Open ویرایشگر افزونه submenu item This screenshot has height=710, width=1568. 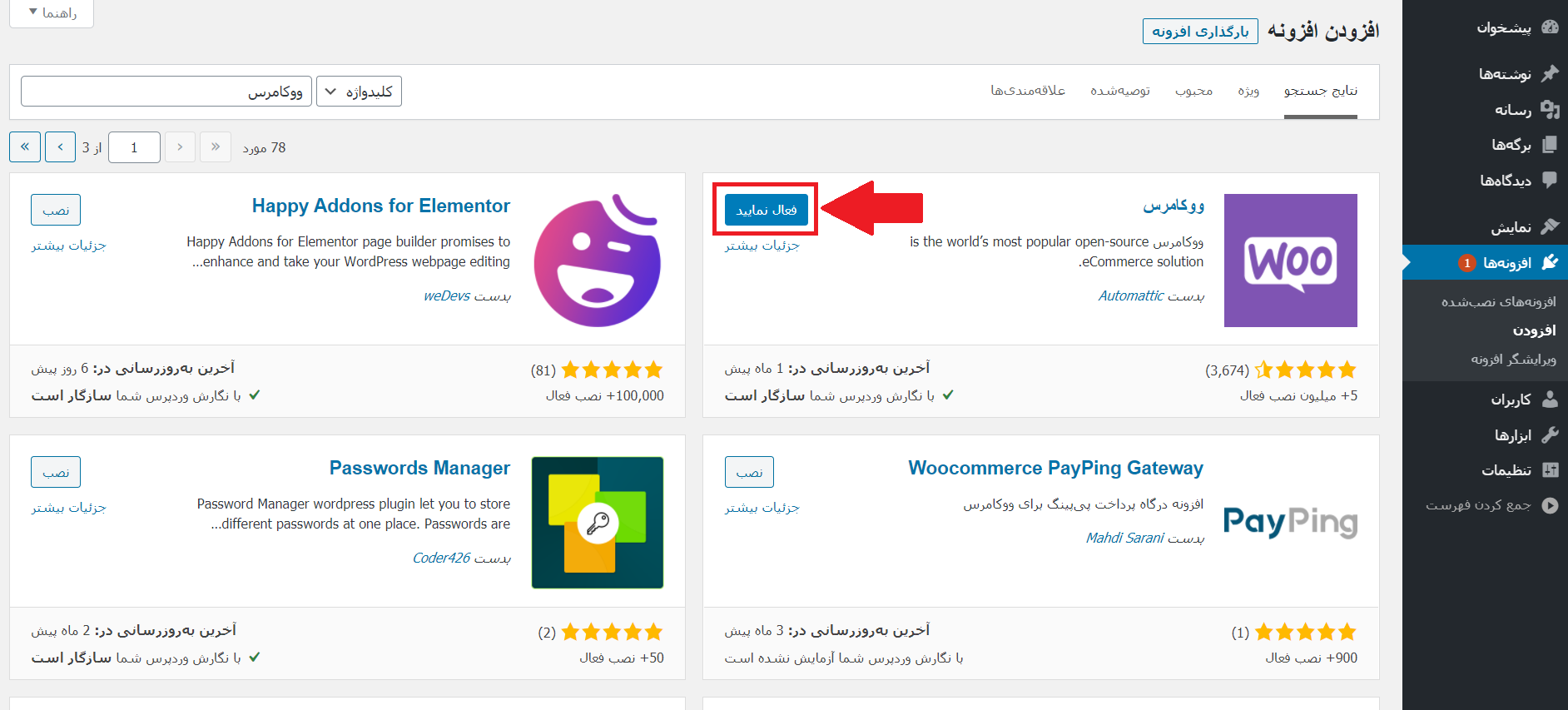1513,359
